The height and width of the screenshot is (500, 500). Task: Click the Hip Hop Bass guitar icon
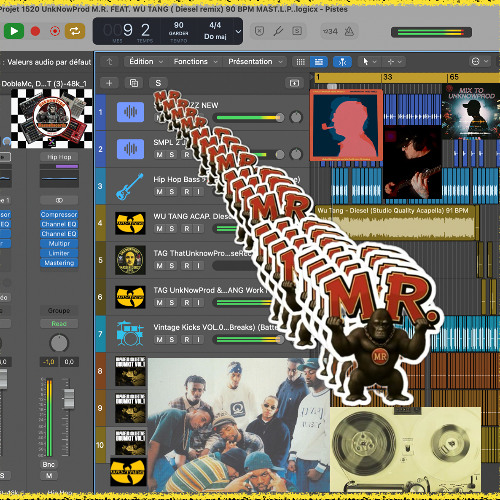130,186
